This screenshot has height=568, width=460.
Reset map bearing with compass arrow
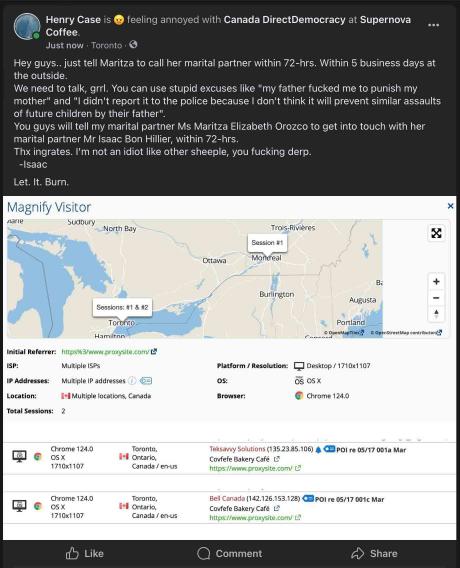click(436, 314)
